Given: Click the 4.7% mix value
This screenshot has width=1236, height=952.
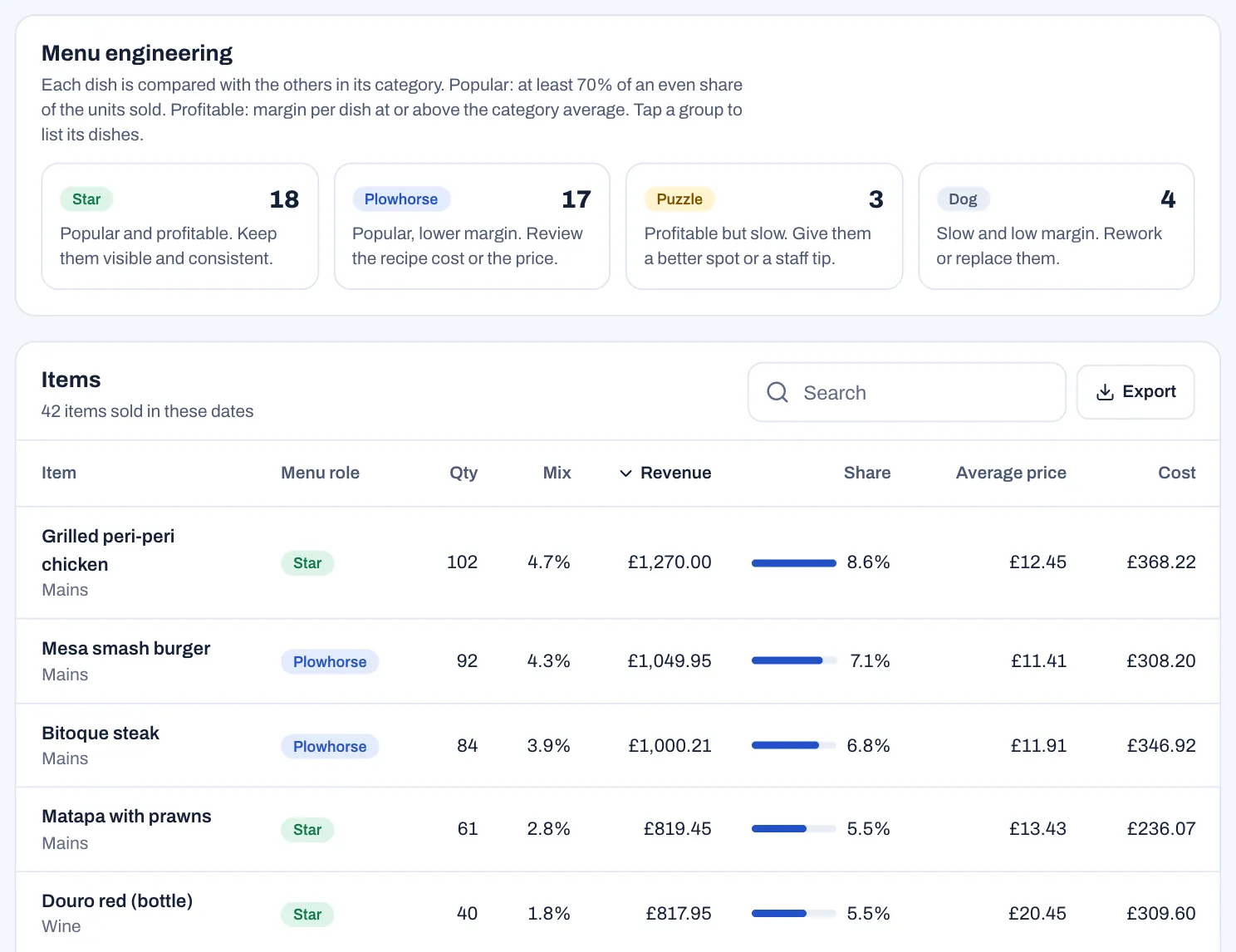Looking at the screenshot, I should [549, 562].
